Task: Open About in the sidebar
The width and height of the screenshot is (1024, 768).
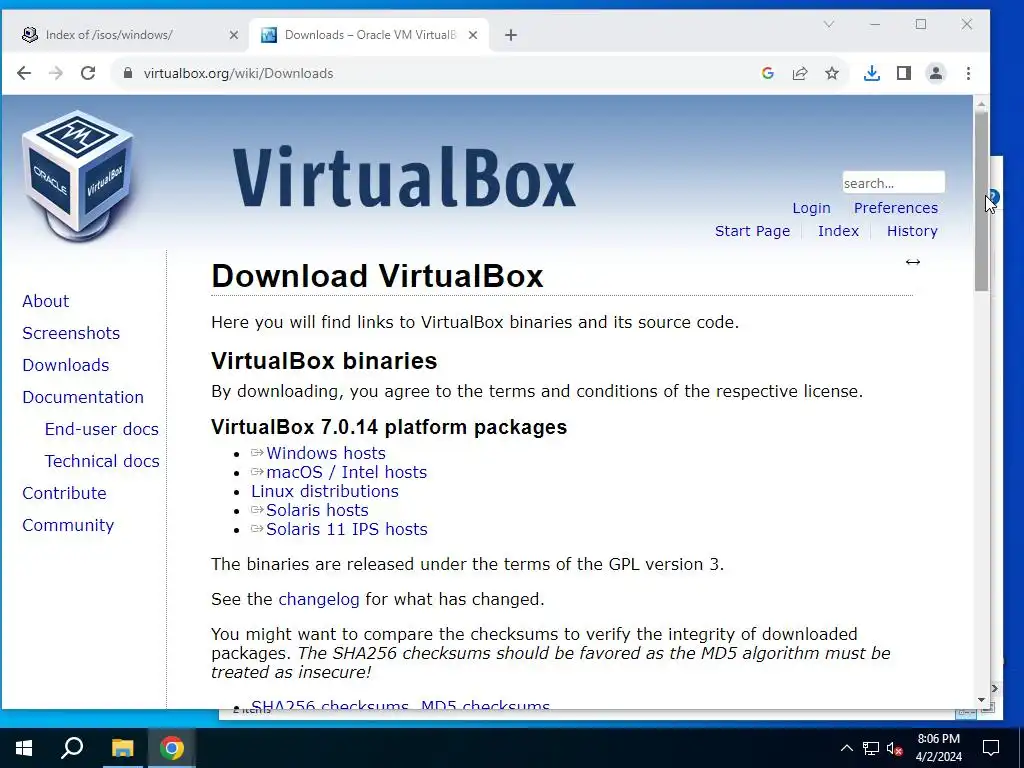Action: (x=46, y=301)
